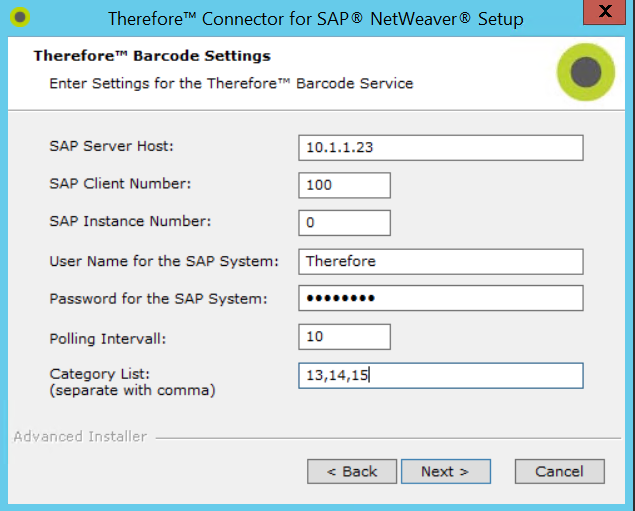Screen dimensions: 635x511
Task: Cancel the setup wizard
Action: coord(559,471)
